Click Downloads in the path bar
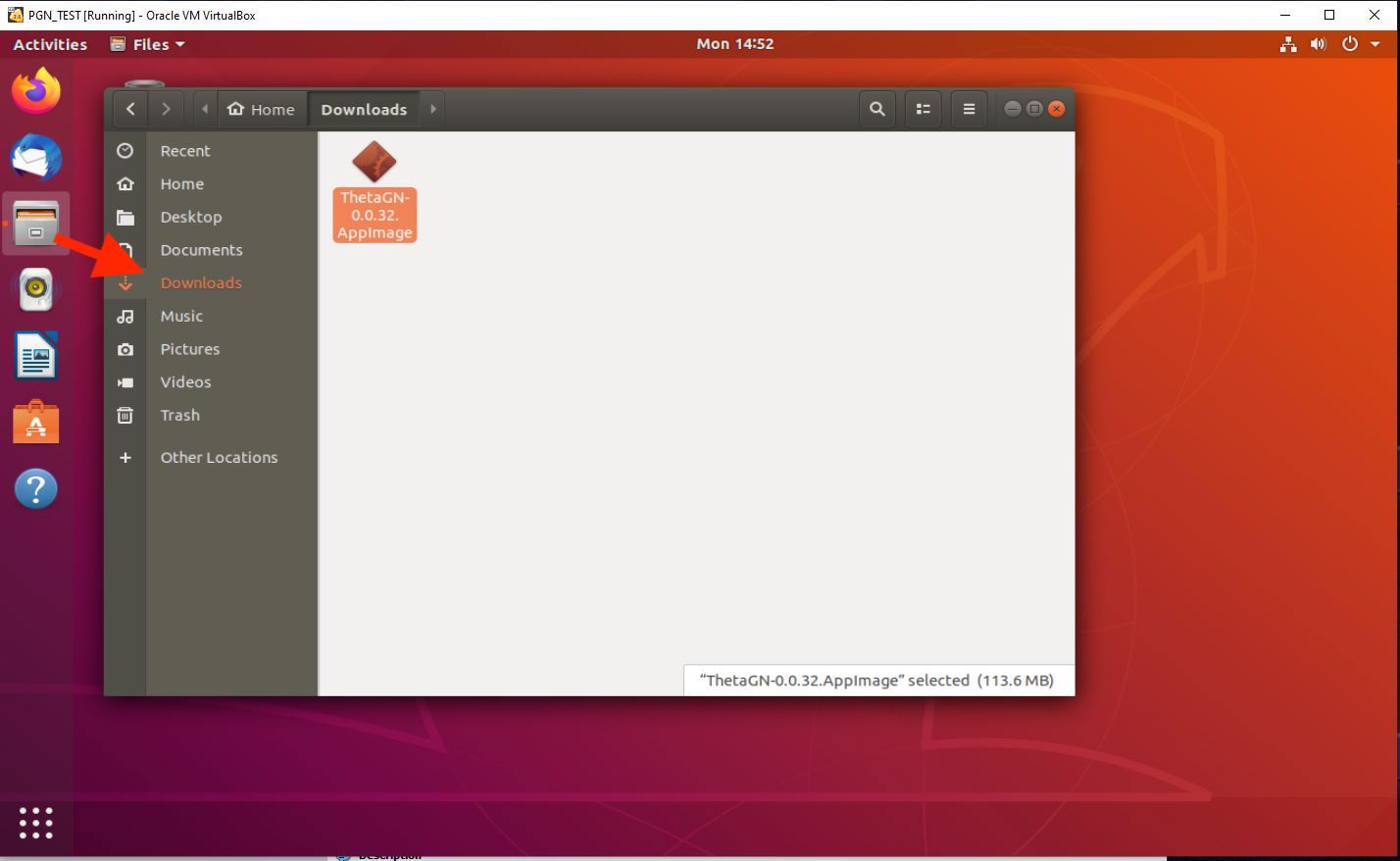This screenshot has width=1400, height=861. [364, 109]
